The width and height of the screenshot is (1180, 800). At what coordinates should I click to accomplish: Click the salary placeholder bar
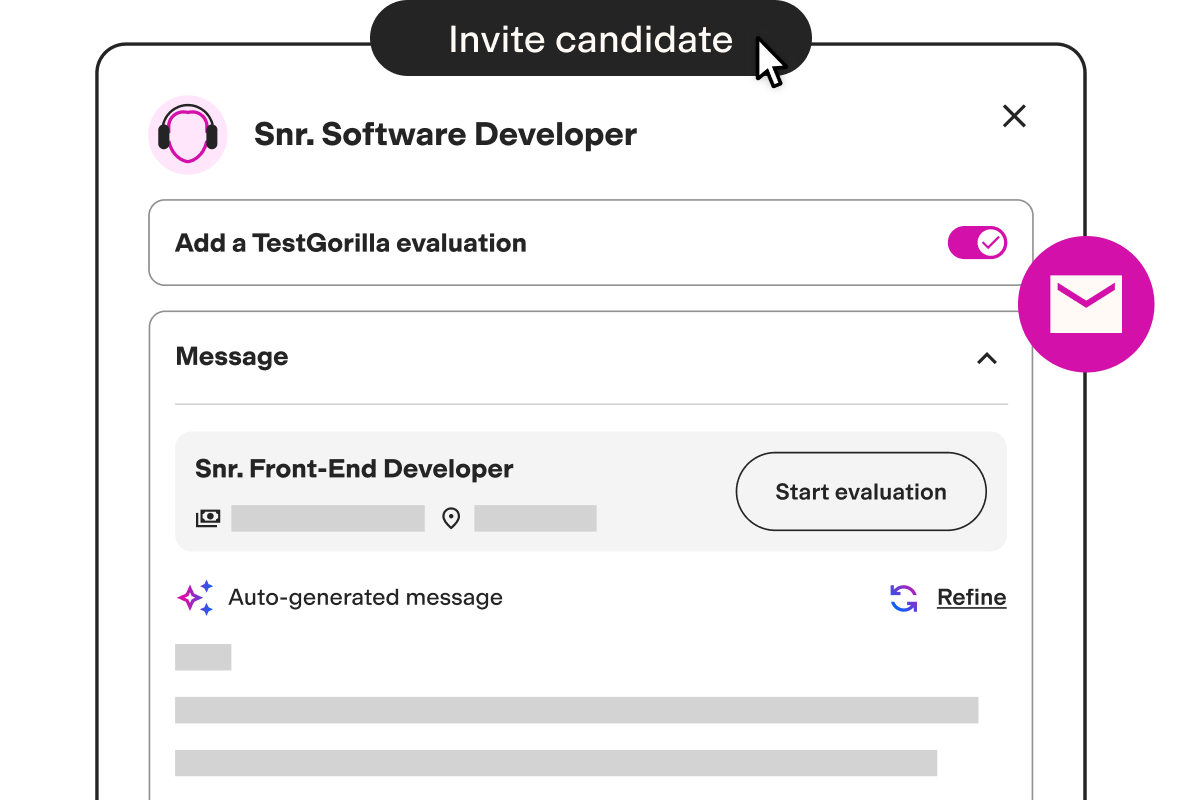(328, 519)
